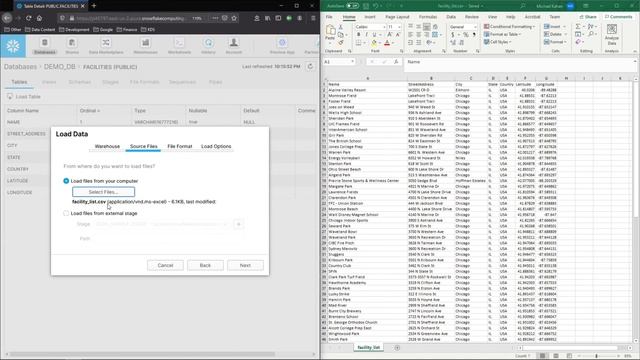Image resolution: width=640 pixels, height=360 pixels.
Task: Select Cut scissors icon in Excel
Action: tap(341, 27)
